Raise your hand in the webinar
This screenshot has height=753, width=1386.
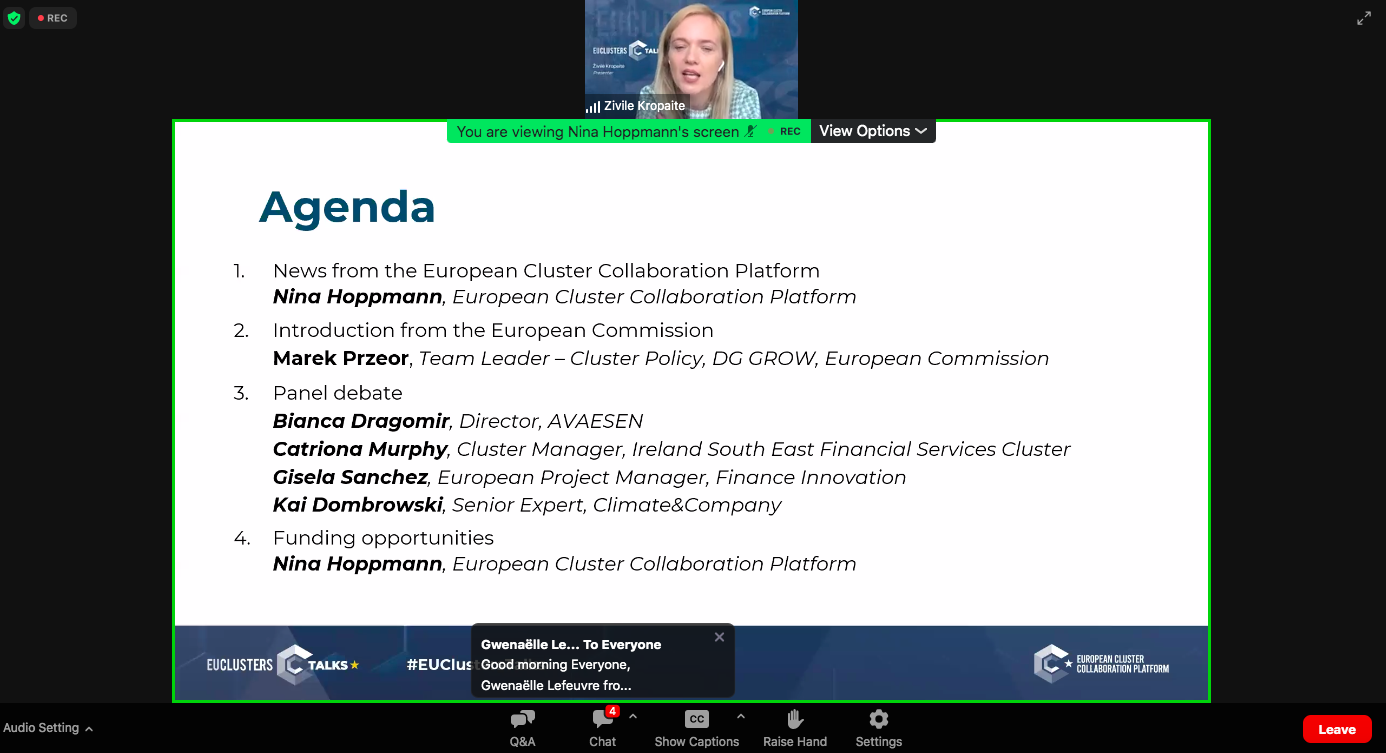pyautogui.click(x=795, y=727)
